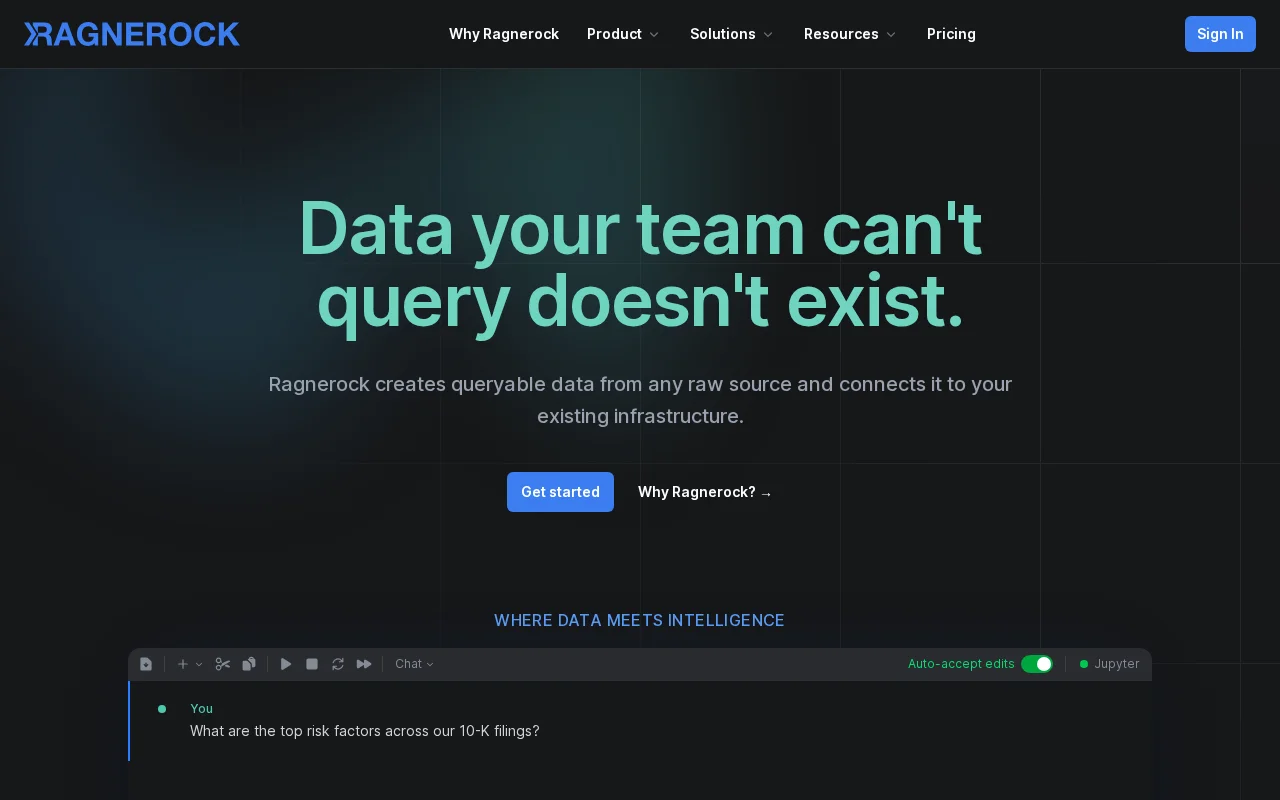1280x800 pixels.
Task: Click 'WHERE DATA MEETS INTELLIGENCE' heading
Action: (640, 620)
